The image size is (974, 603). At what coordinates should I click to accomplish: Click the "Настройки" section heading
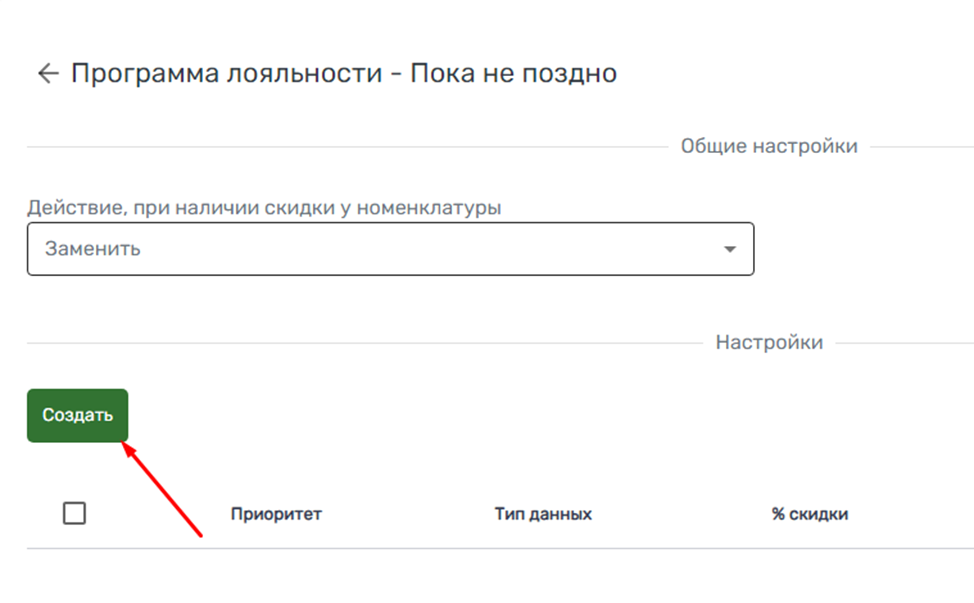click(769, 343)
